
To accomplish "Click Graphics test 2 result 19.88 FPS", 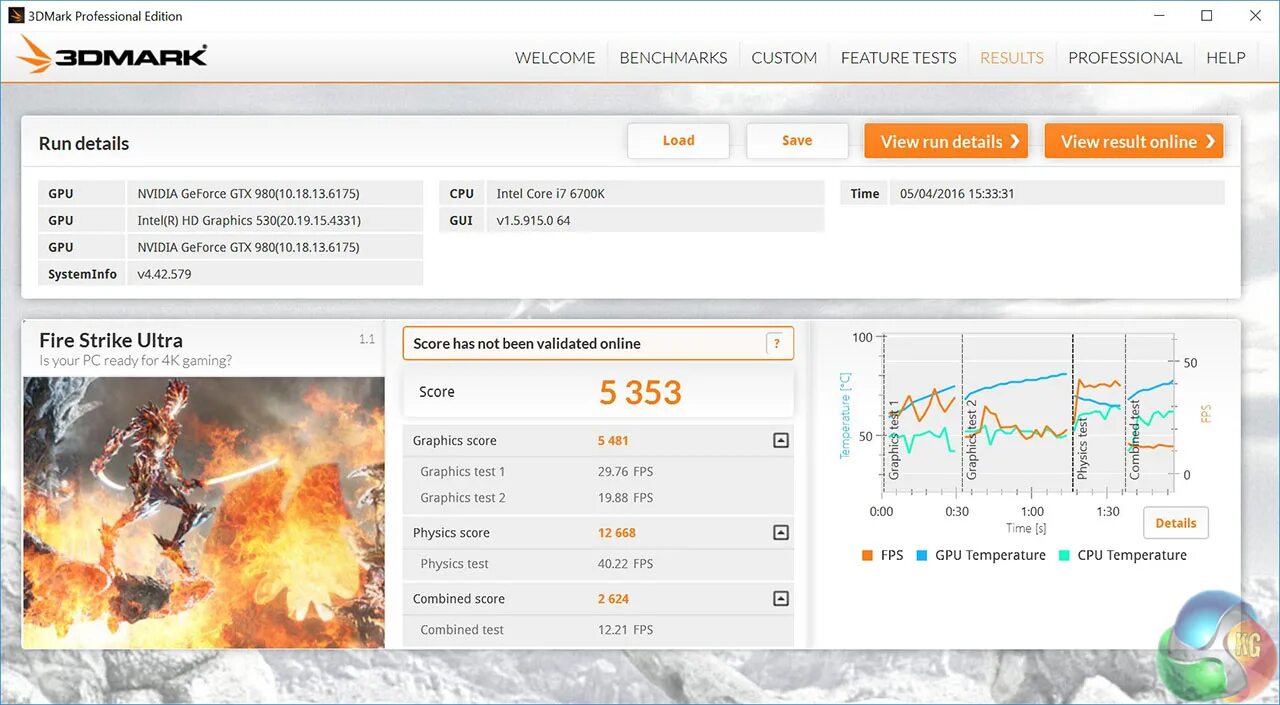I will pyautogui.click(x=625, y=498).
